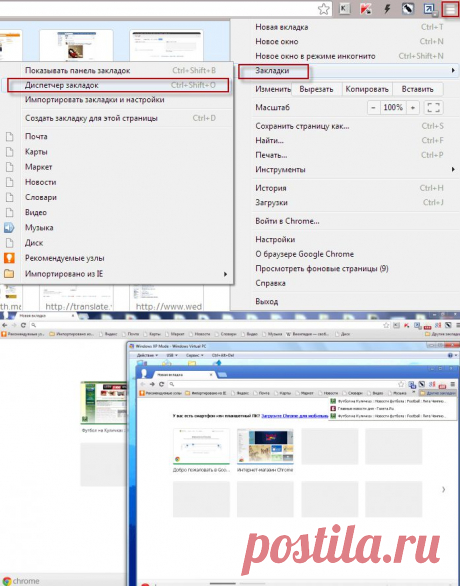The height and width of the screenshot is (586, 460).
Task: Click Ctrl+Alt+Del in the Virtual PC toolbar
Action: [x=223, y=355]
